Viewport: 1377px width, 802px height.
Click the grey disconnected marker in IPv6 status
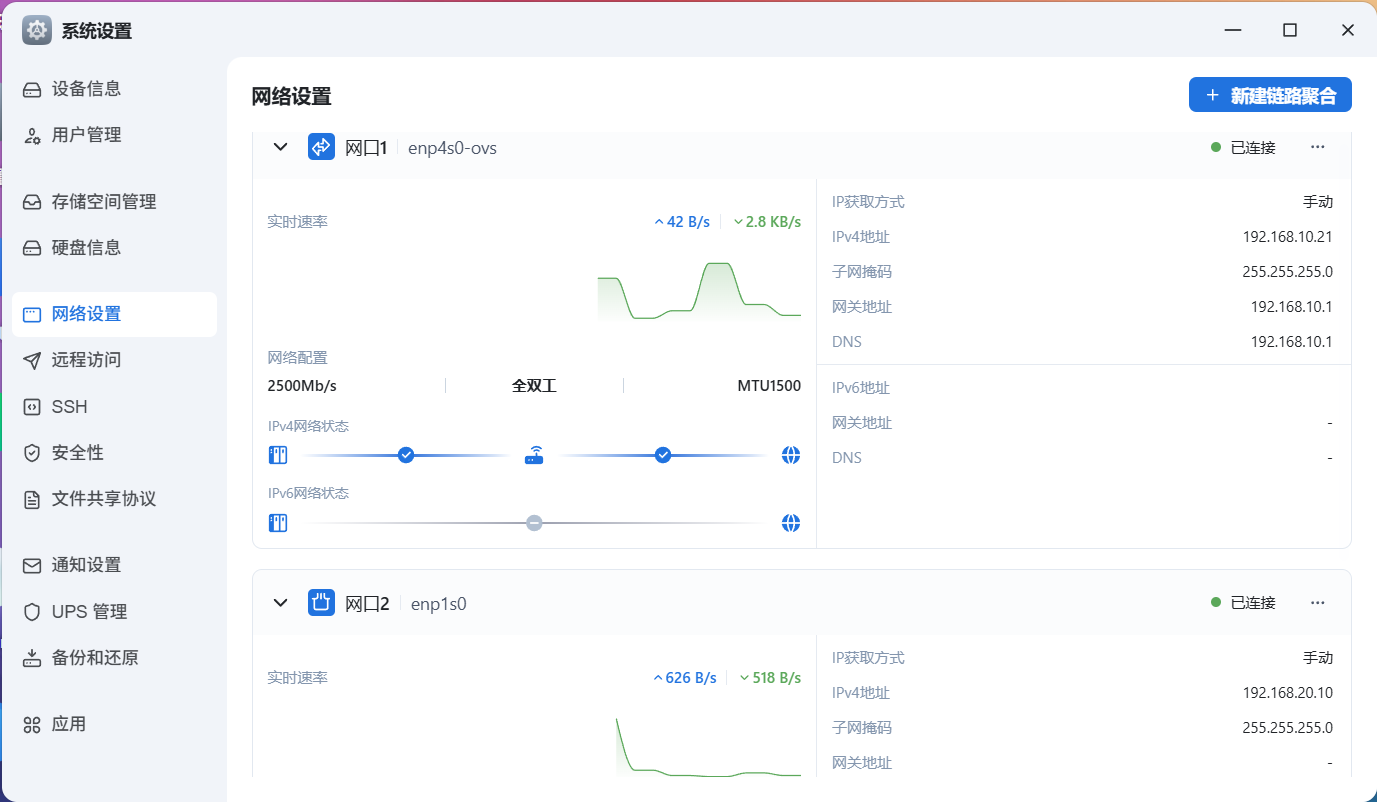[x=535, y=523]
